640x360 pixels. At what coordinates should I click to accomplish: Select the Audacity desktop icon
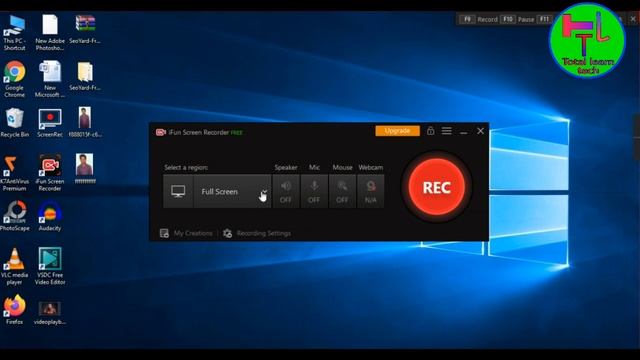50,216
